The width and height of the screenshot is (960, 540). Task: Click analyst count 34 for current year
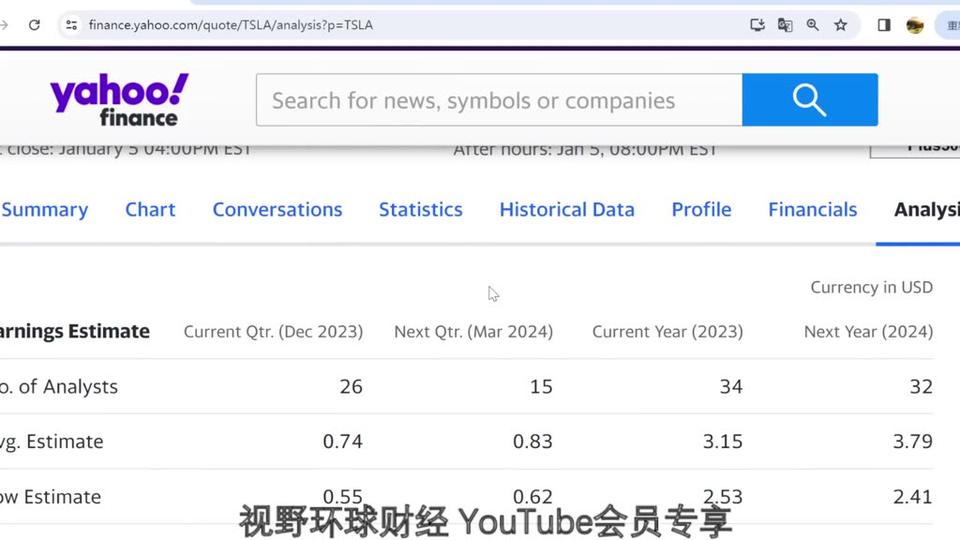731,387
